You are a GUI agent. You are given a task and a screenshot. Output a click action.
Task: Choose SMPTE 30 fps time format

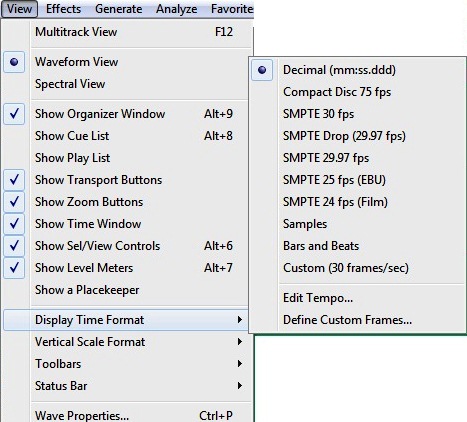coord(357,114)
